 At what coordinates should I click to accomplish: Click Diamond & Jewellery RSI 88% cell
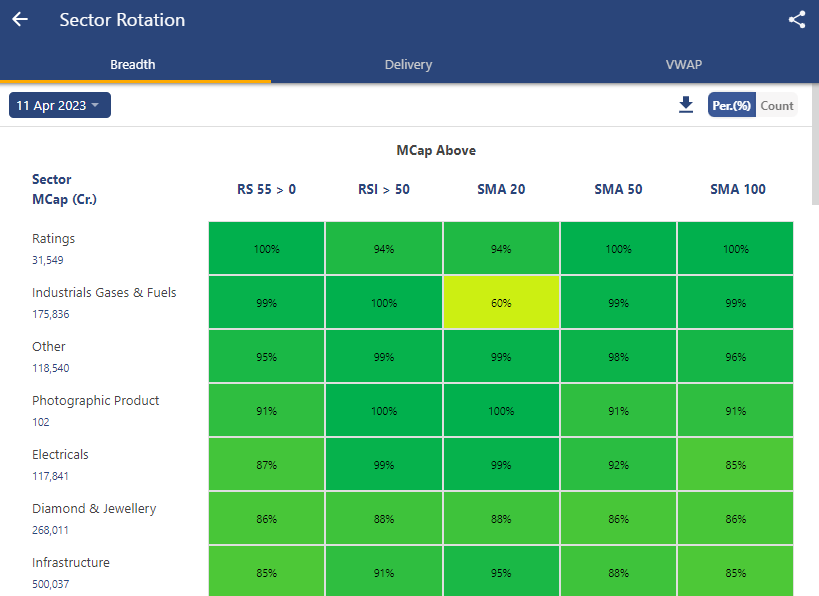point(383,519)
